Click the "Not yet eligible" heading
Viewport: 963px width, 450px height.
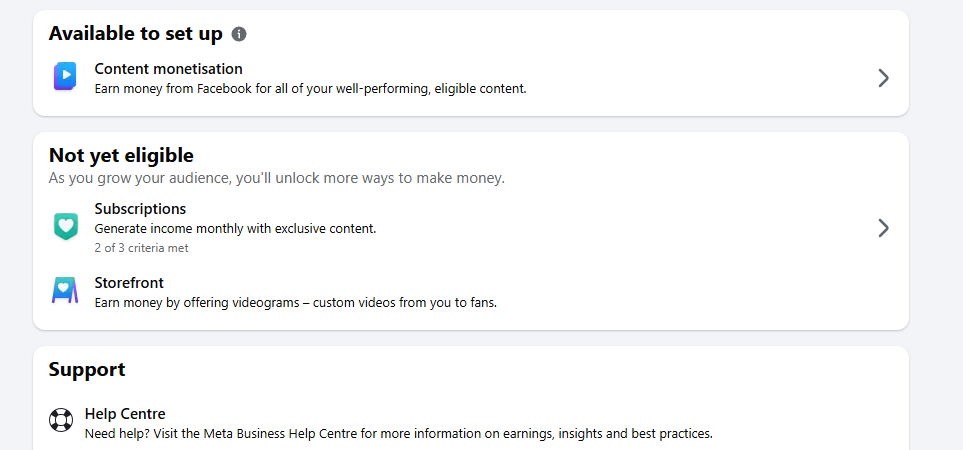[x=121, y=155]
